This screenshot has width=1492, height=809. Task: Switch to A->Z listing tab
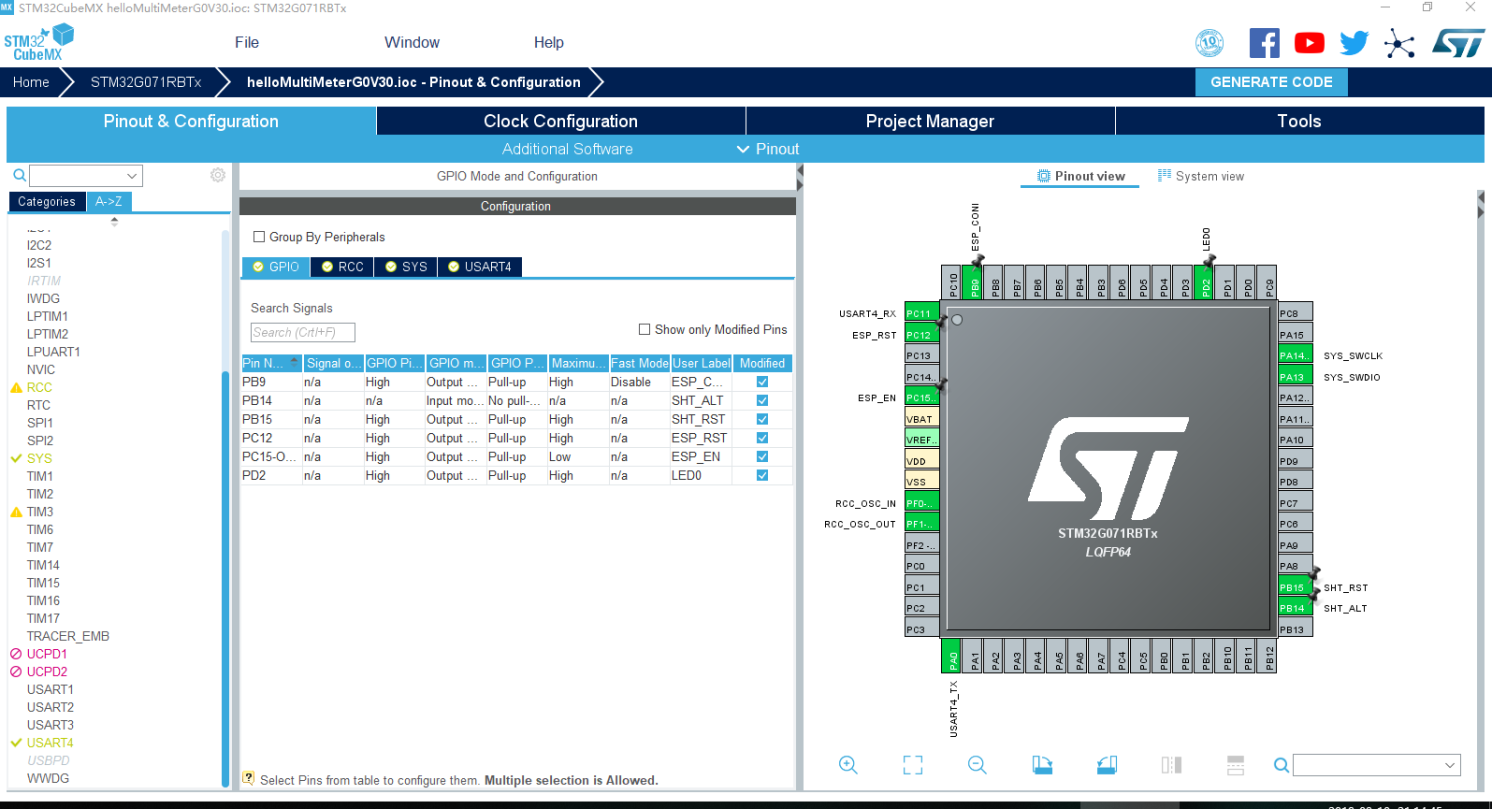point(109,201)
